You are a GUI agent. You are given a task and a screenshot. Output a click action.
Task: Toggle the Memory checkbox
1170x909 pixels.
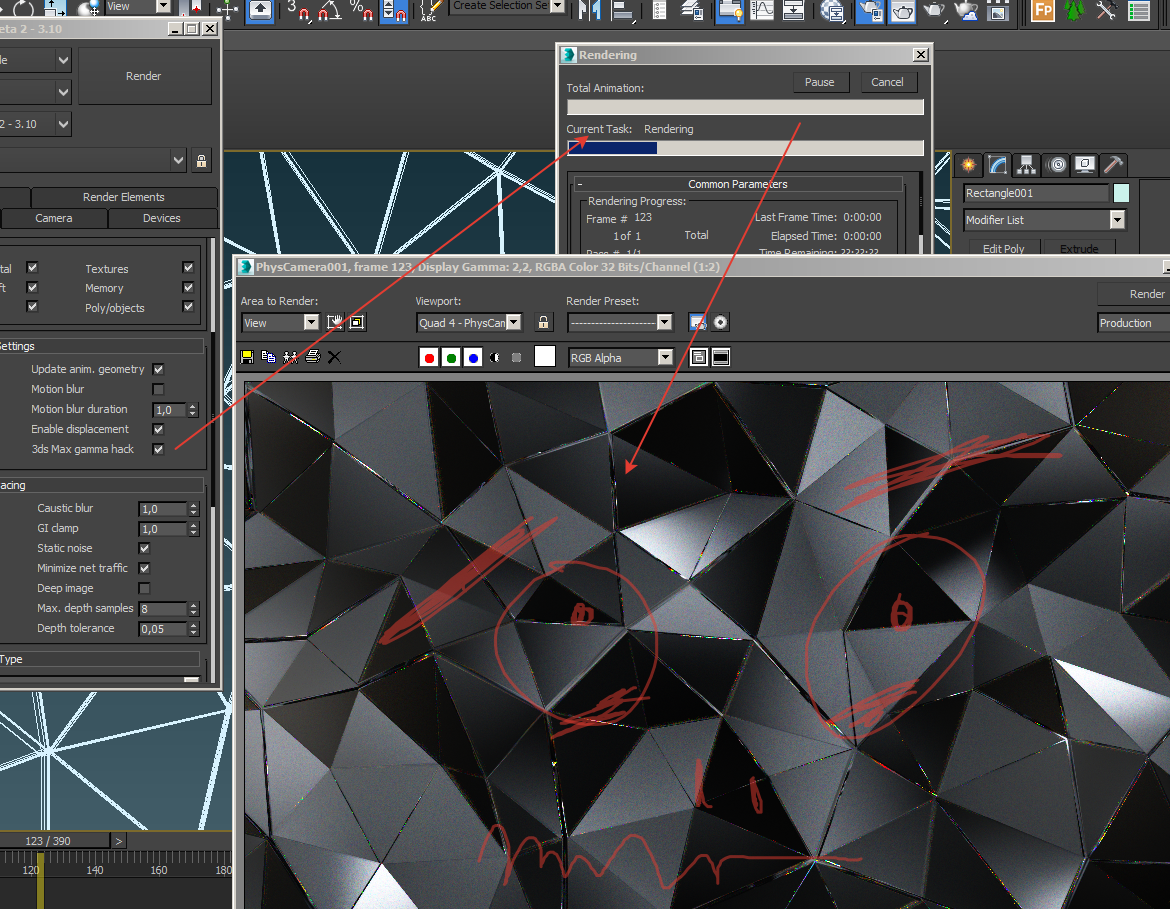click(x=188, y=287)
